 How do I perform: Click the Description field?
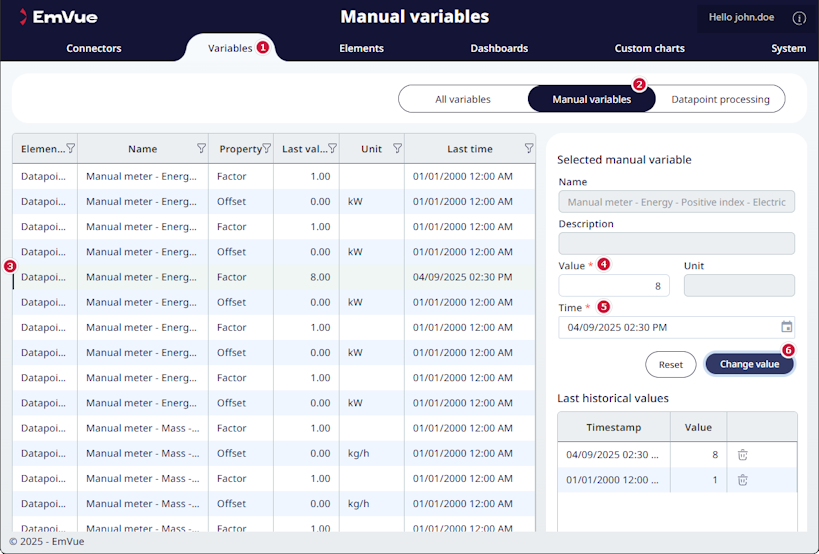676,243
